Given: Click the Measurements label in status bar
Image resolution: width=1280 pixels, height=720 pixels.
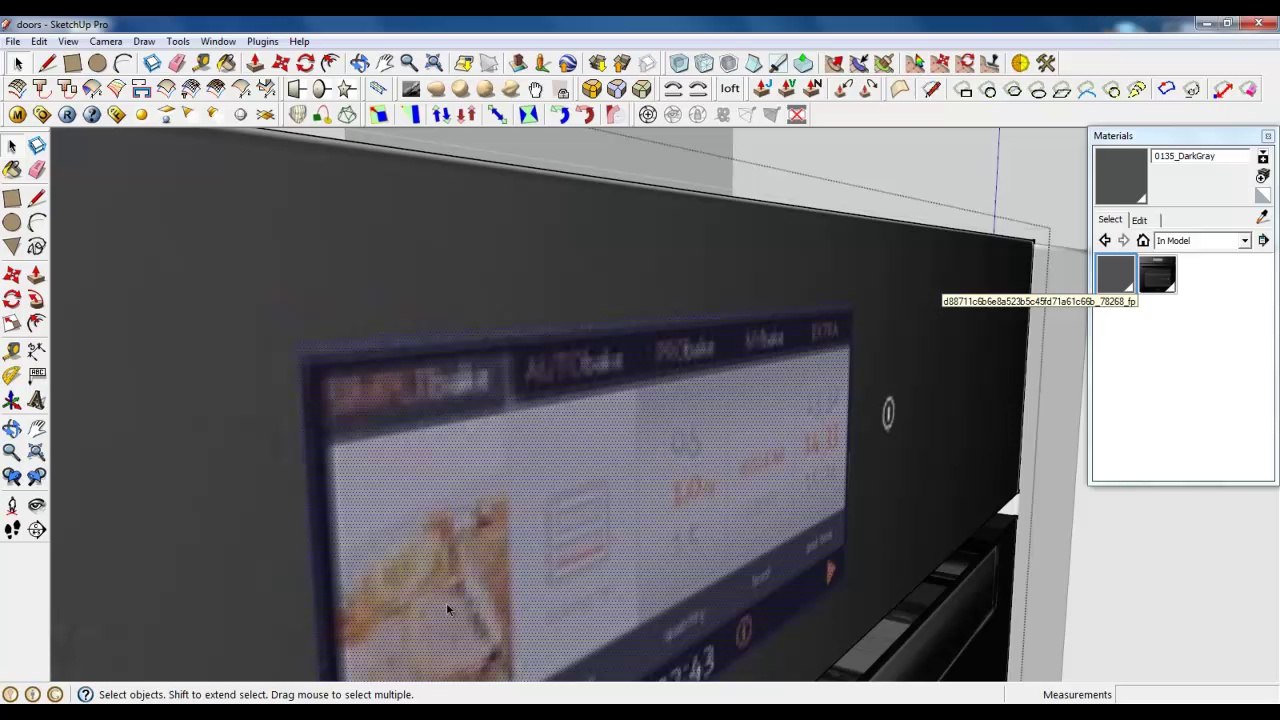Looking at the screenshot, I should [x=1077, y=695].
